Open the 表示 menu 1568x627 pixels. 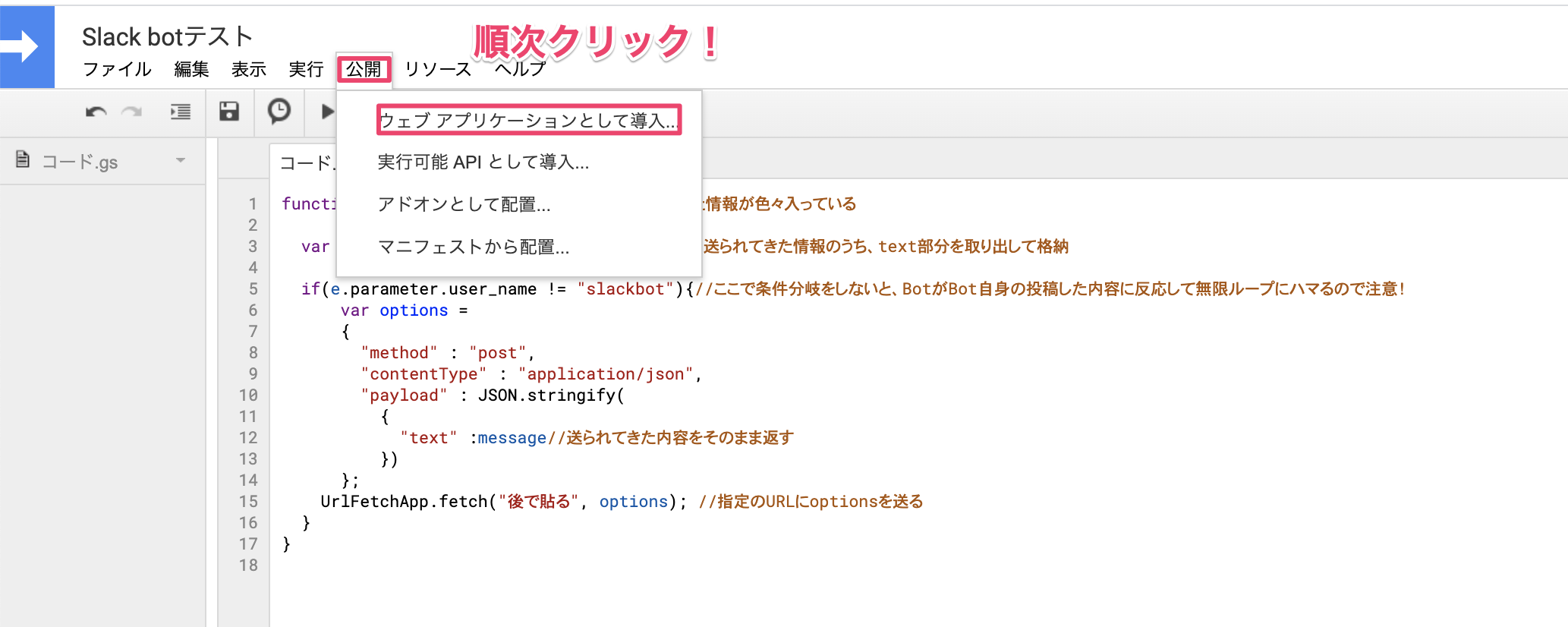pos(249,69)
